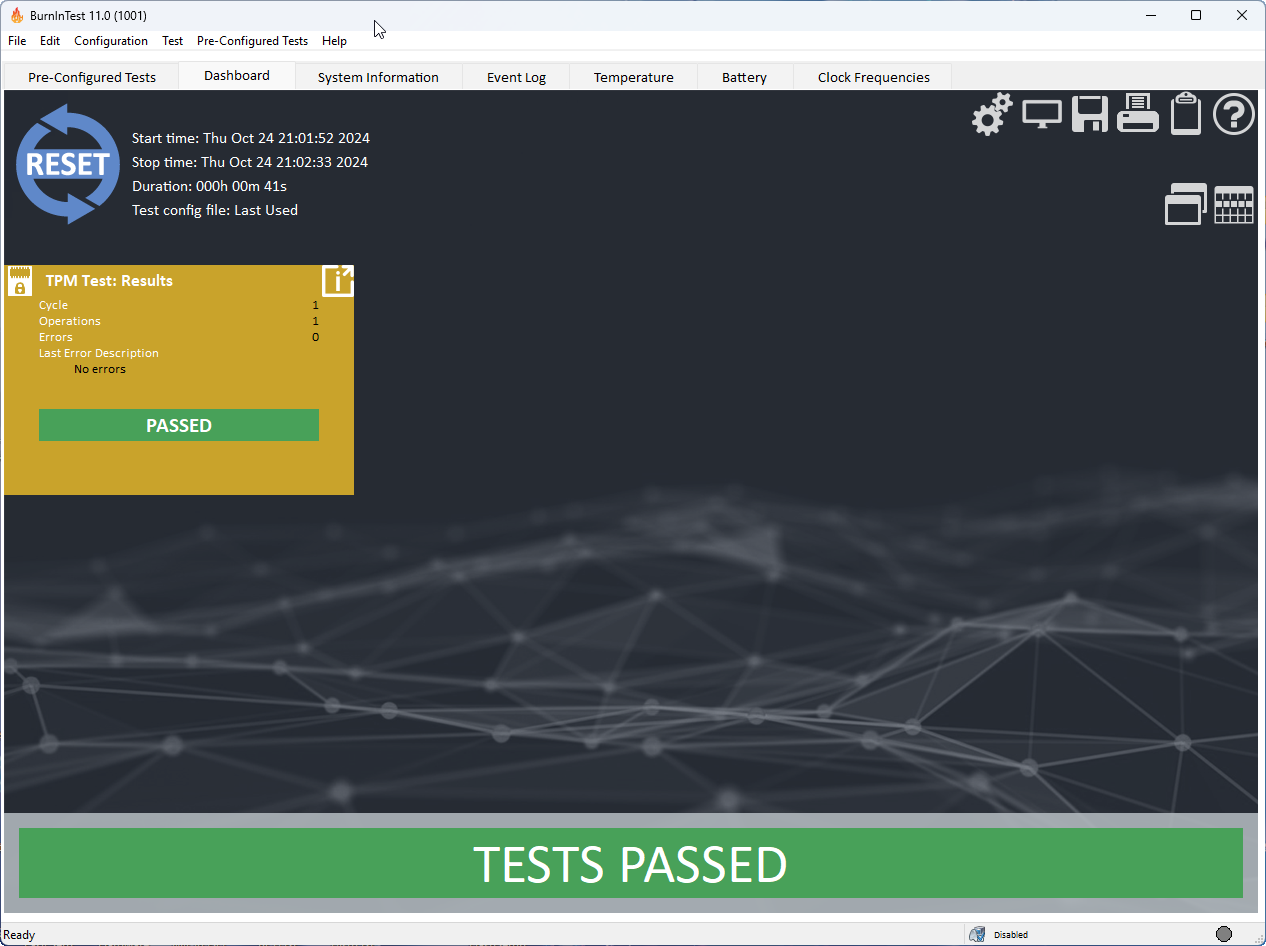Open test configuration gears icon
The width and height of the screenshot is (1266, 946).
992,114
